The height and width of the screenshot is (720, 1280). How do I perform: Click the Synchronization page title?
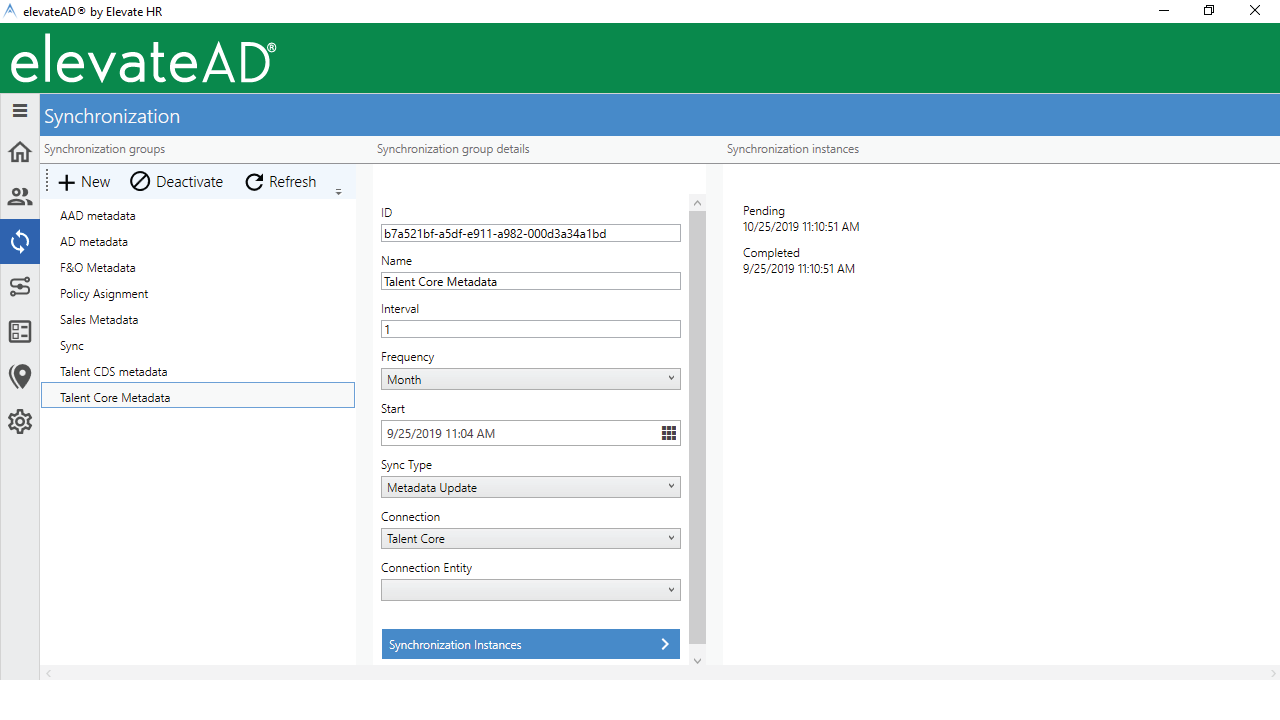click(112, 116)
